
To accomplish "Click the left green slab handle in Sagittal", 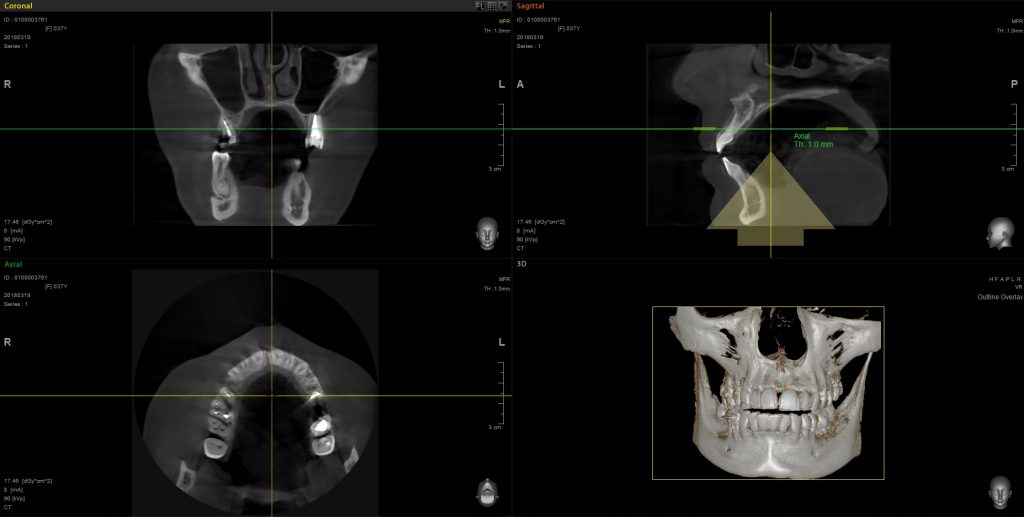I will [x=705, y=129].
